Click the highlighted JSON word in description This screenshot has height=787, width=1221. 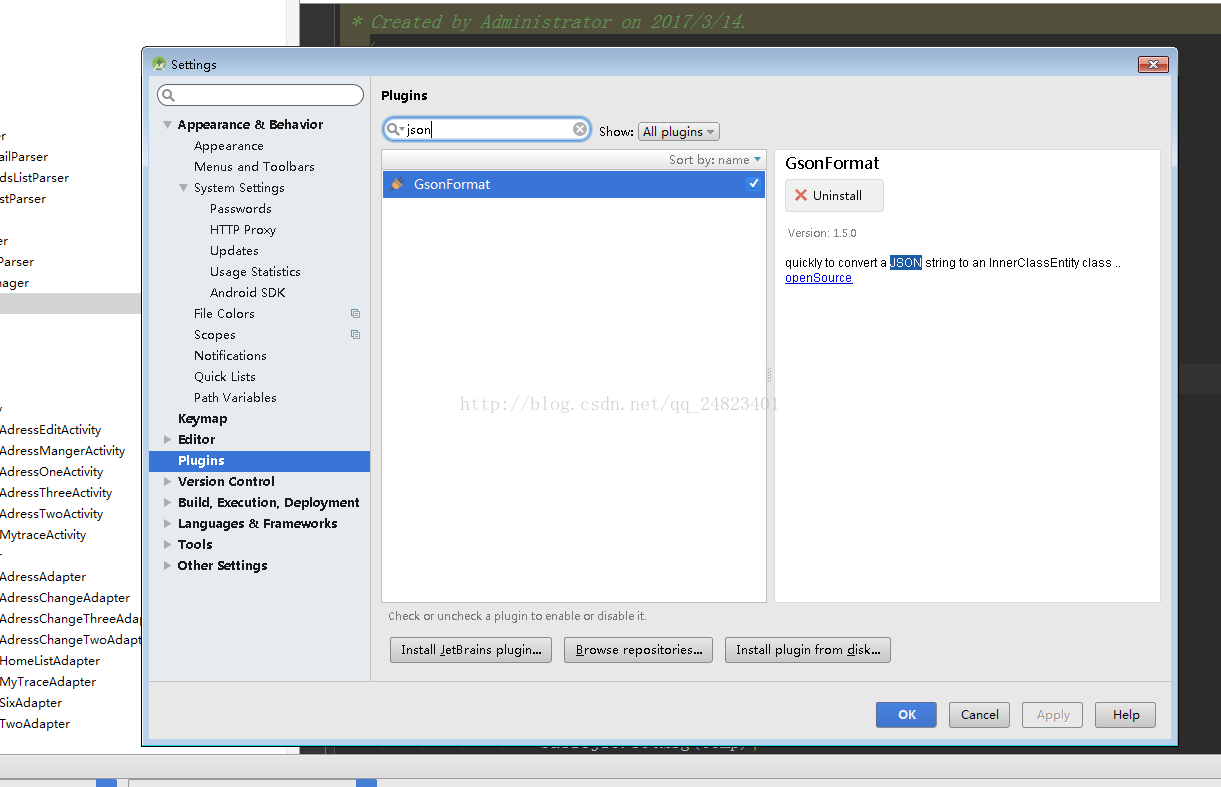click(x=905, y=263)
